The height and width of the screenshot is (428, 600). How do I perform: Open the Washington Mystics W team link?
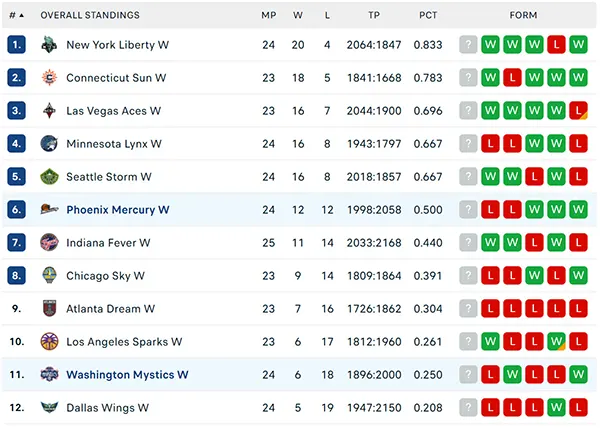[x=127, y=375]
